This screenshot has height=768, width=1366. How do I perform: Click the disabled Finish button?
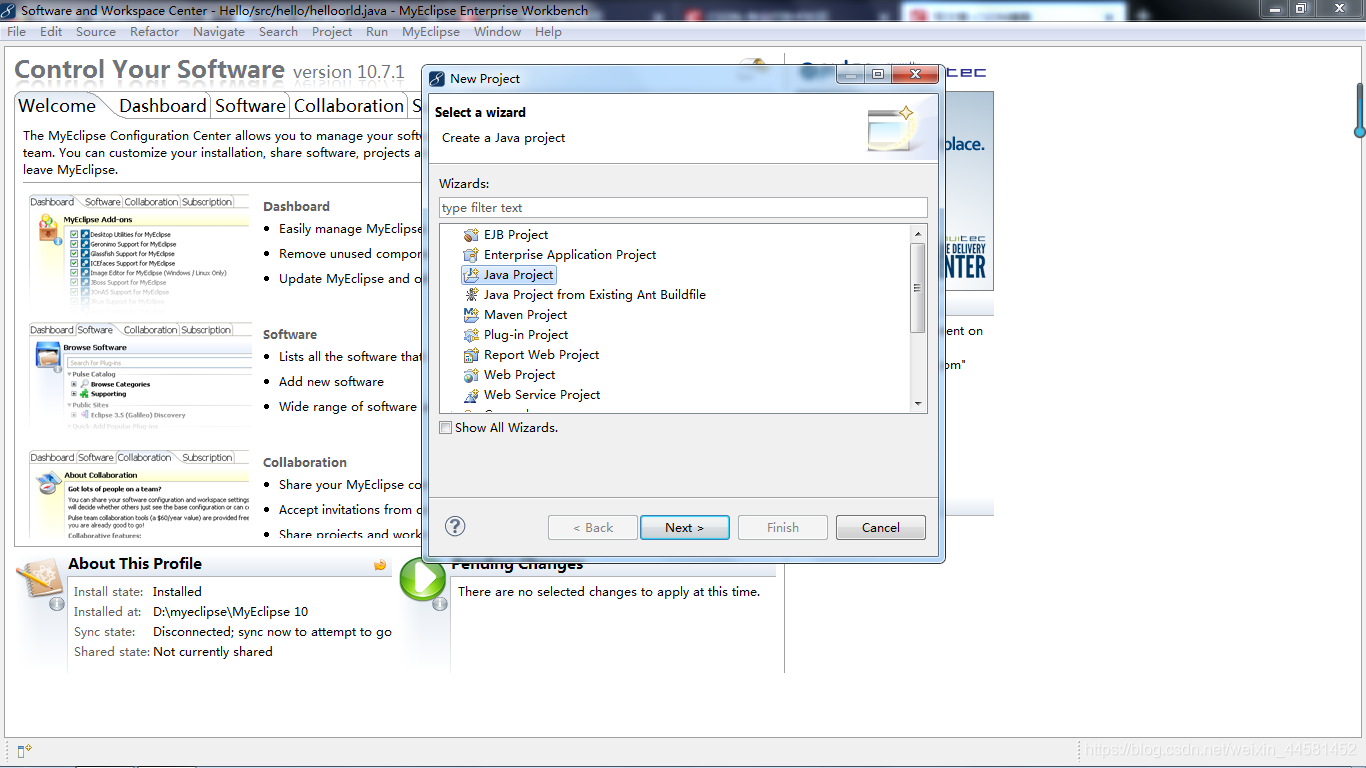pos(783,528)
